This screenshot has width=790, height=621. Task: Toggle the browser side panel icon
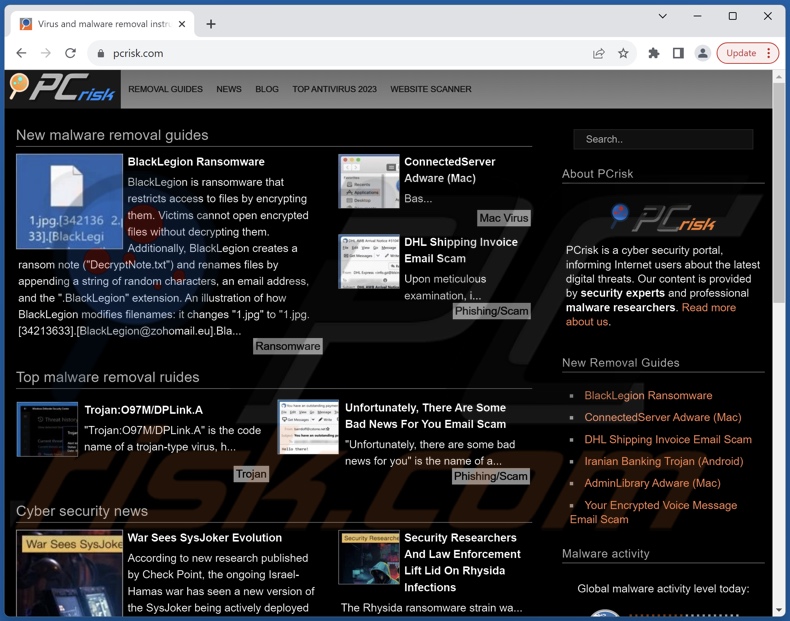tap(678, 53)
